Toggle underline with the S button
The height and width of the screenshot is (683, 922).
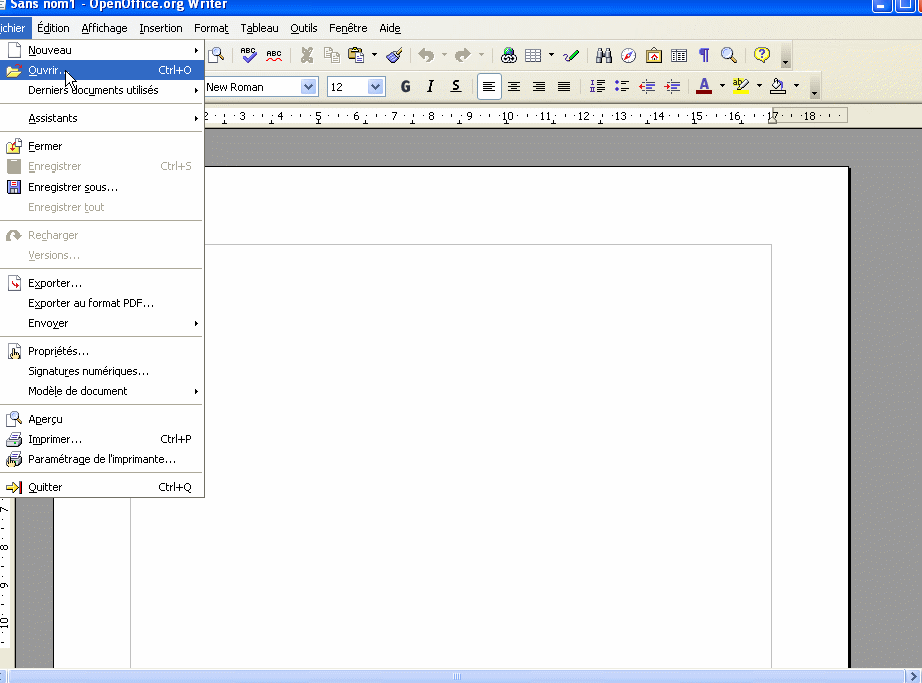456,87
